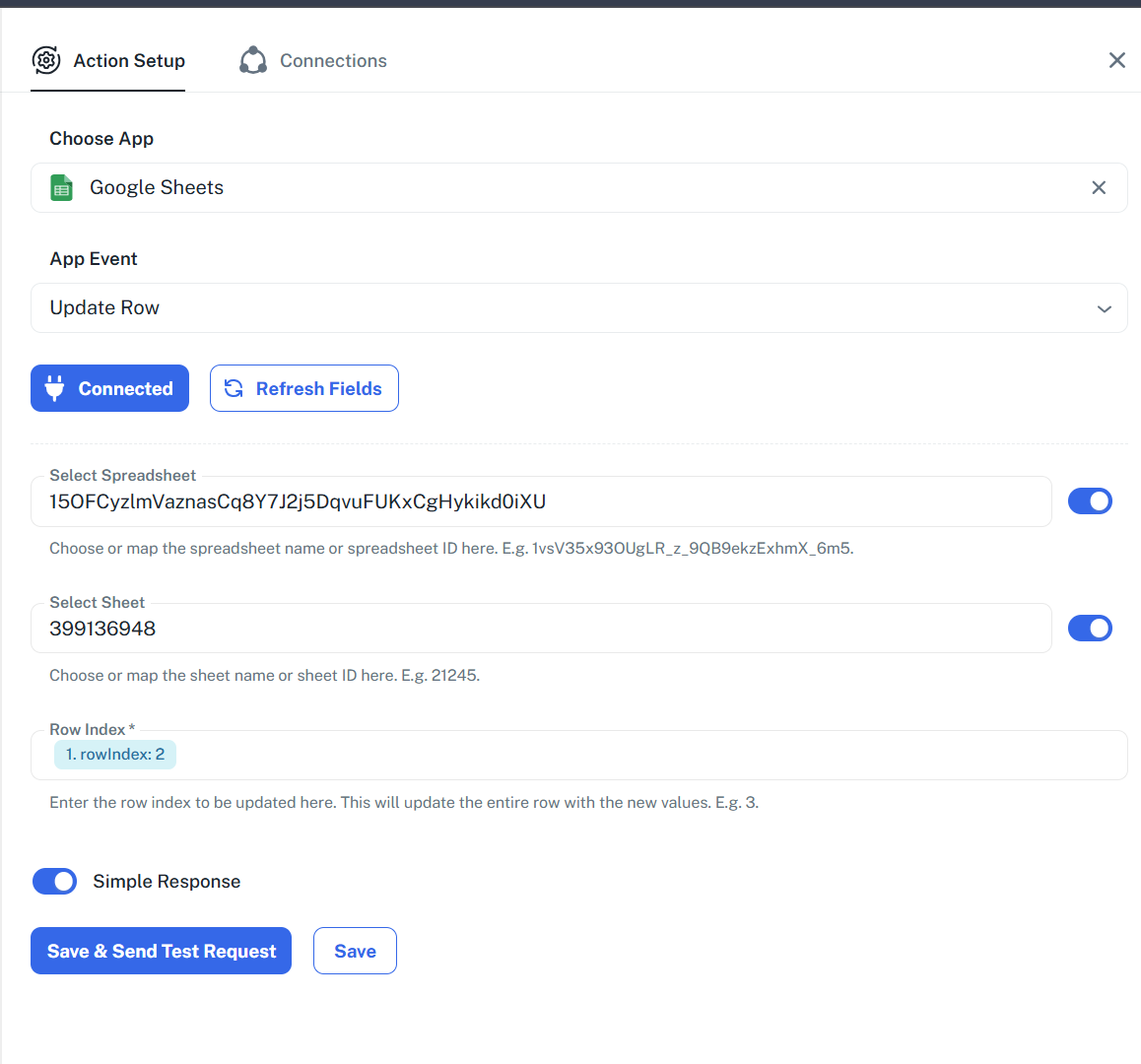The image size is (1141, 1064).
Task: Close the Action Setup panel
Action: click(1117, 60)
